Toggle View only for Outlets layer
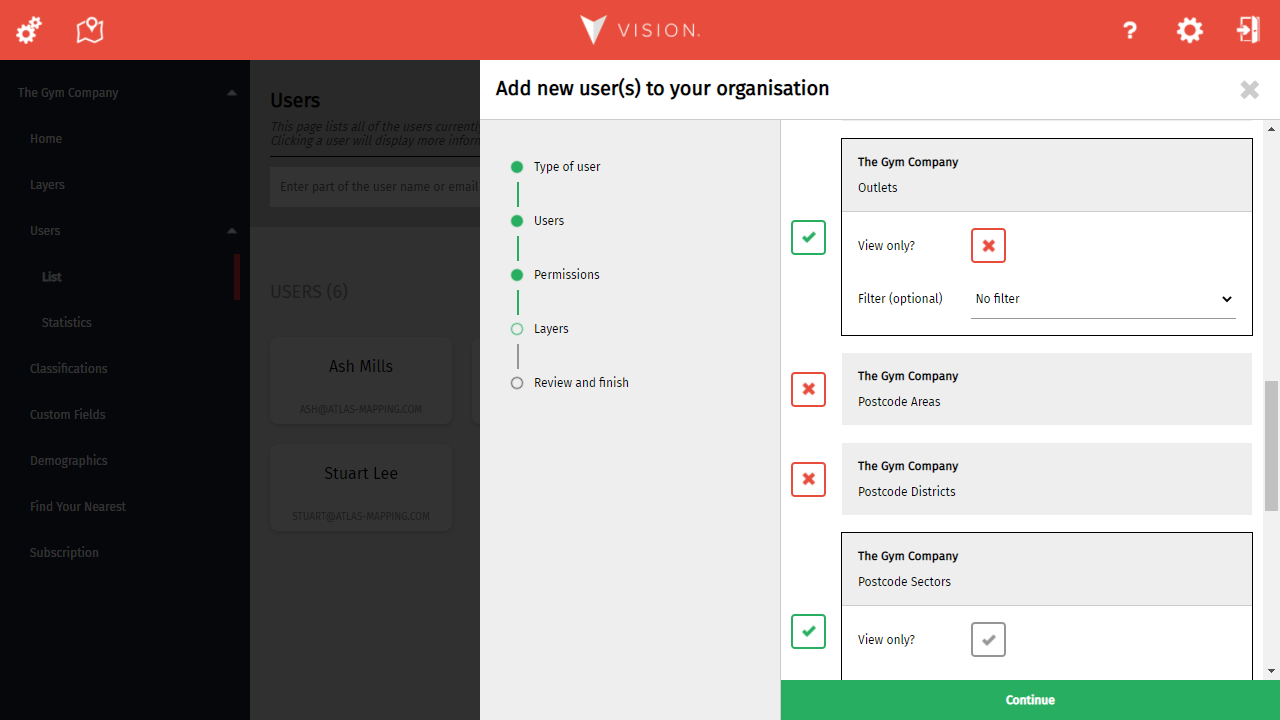 tap(988, 245)
